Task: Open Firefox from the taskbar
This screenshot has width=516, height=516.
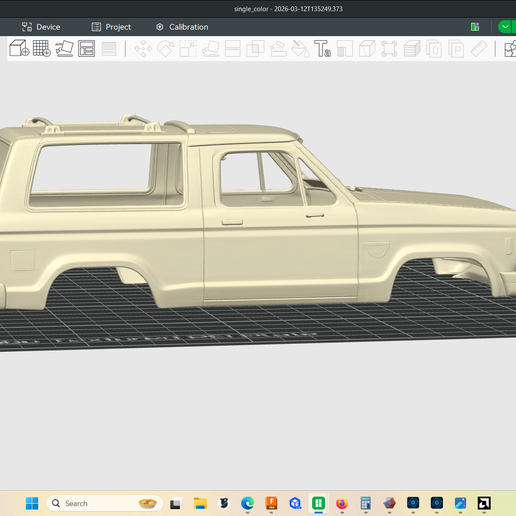Action: (x=342, y=503)
